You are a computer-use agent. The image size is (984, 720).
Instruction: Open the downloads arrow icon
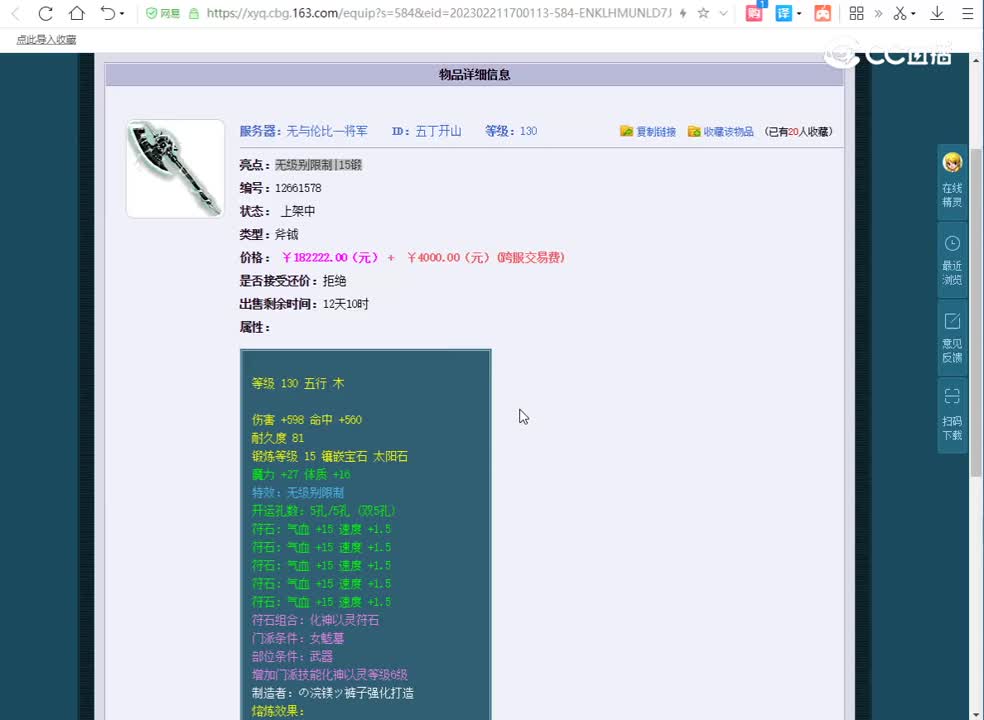click(937, 13)
